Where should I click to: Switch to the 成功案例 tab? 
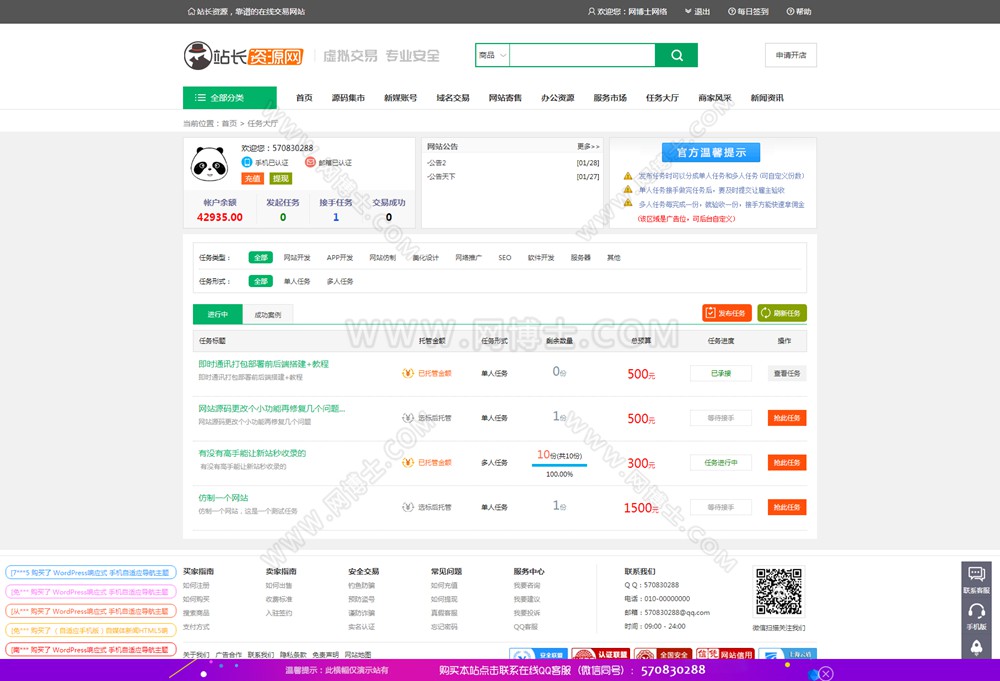point(268,314)
